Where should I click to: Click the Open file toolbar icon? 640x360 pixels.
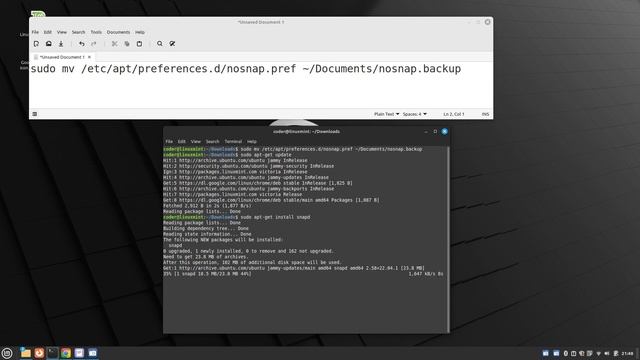49,44
